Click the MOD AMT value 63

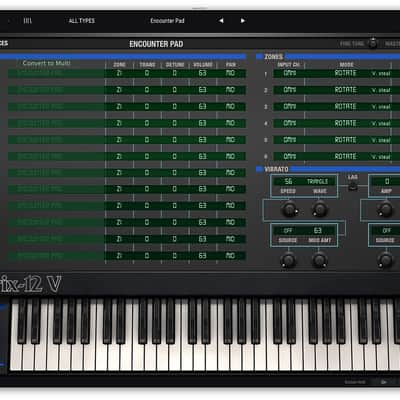318,231
